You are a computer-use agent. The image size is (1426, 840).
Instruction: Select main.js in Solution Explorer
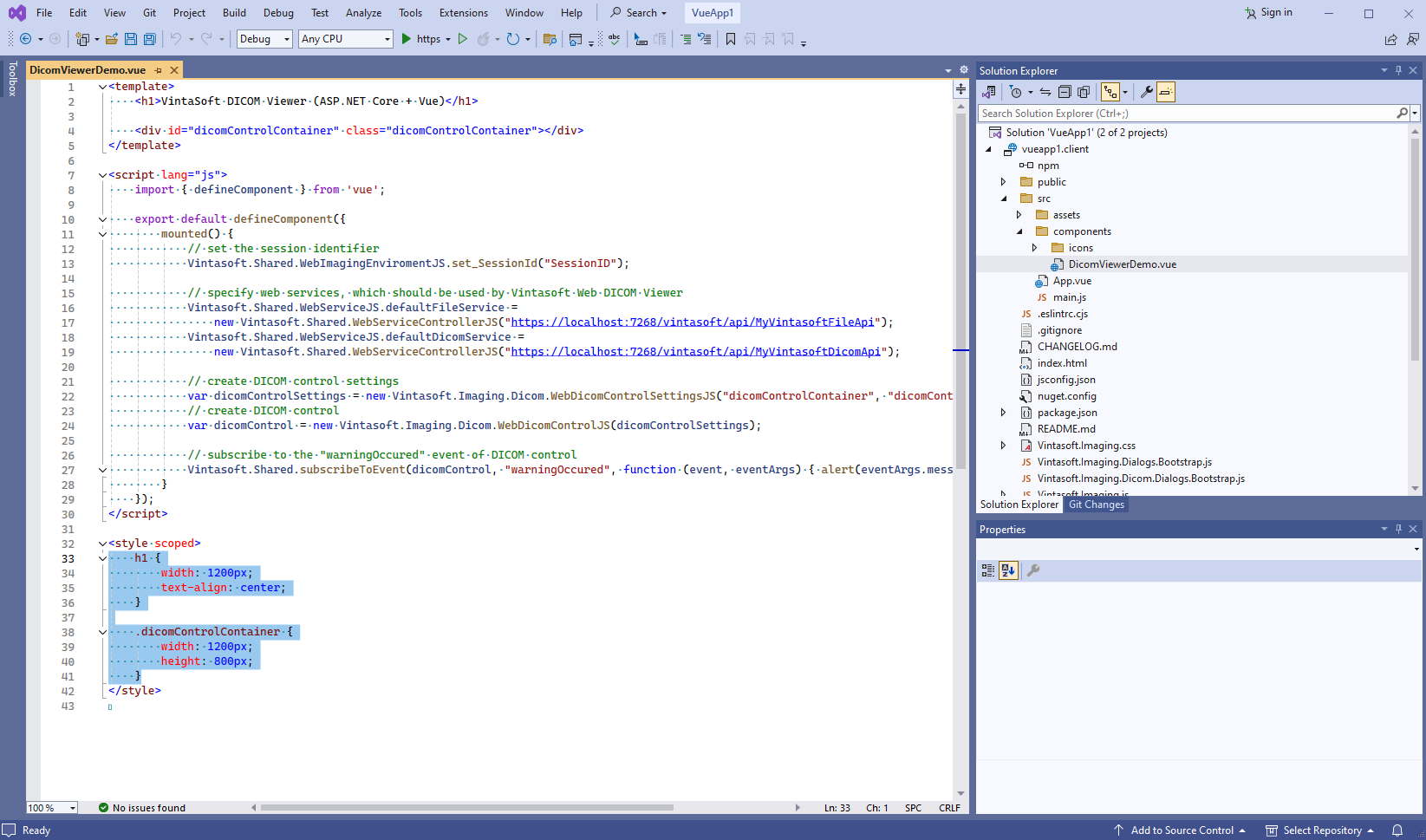point(1069,297)
